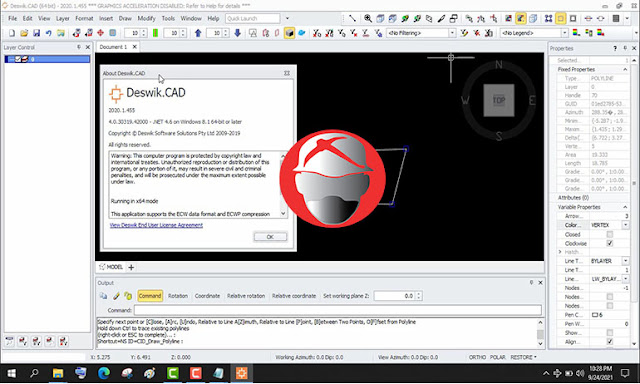Screen dimensions: 640x384
Task: Switch to the MODEL tab
Action: (x=111, y=267)
